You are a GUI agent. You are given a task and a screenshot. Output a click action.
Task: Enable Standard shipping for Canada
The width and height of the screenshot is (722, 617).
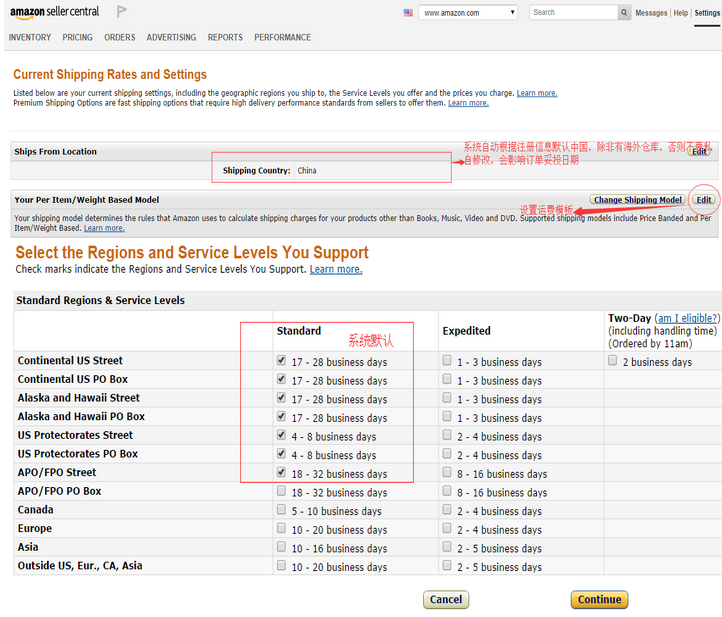pos(281,509)
